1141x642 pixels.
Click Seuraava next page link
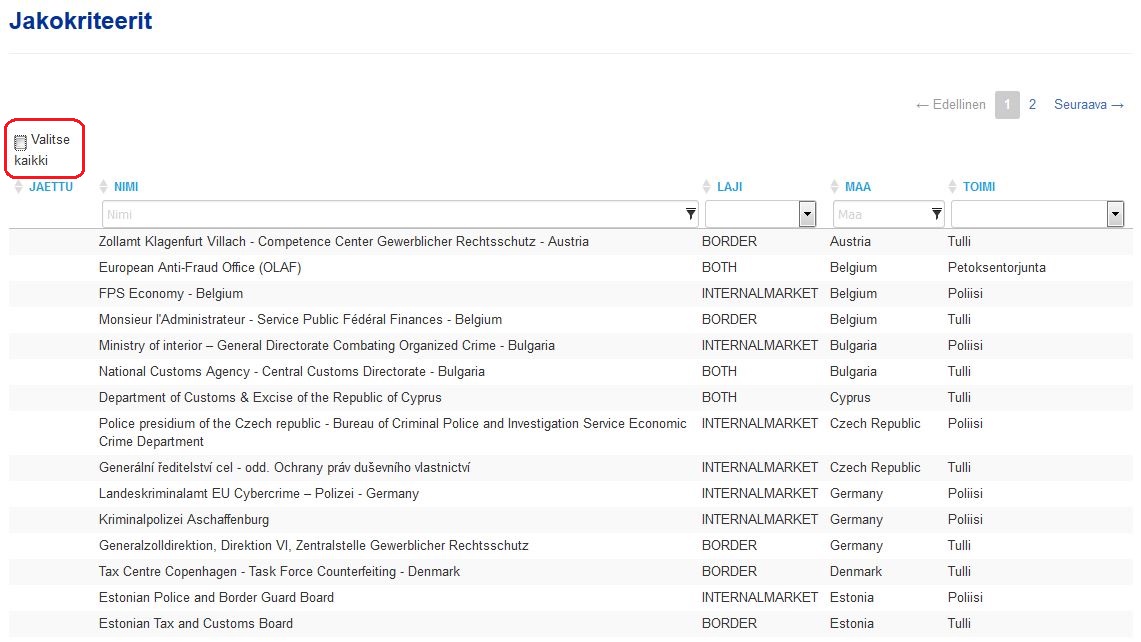[1089, 105]
